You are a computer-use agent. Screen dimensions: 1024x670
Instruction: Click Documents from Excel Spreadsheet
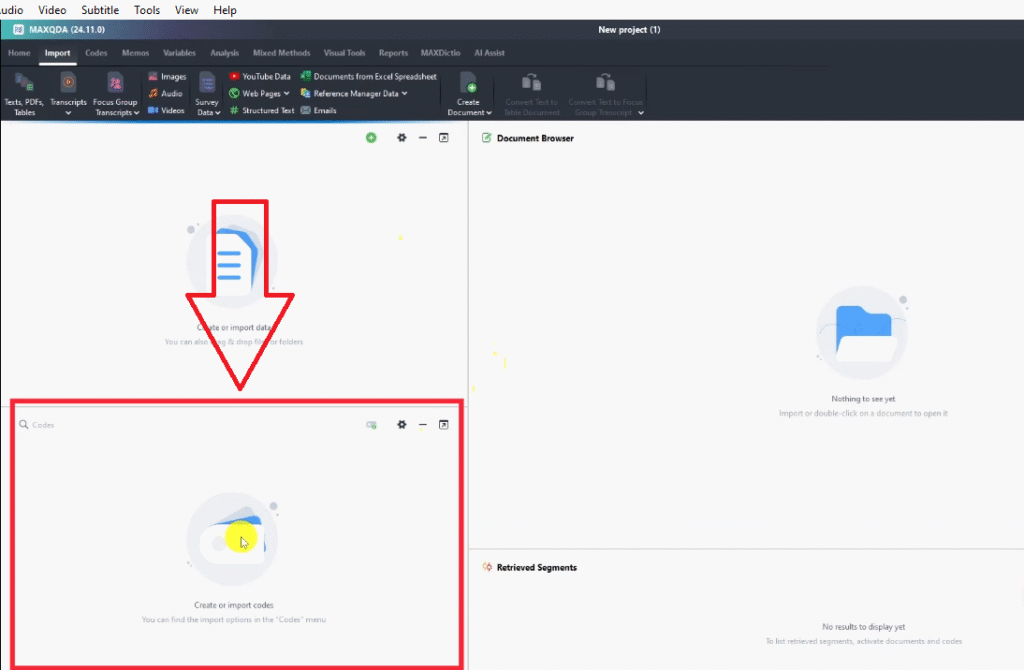pos(369,76)
